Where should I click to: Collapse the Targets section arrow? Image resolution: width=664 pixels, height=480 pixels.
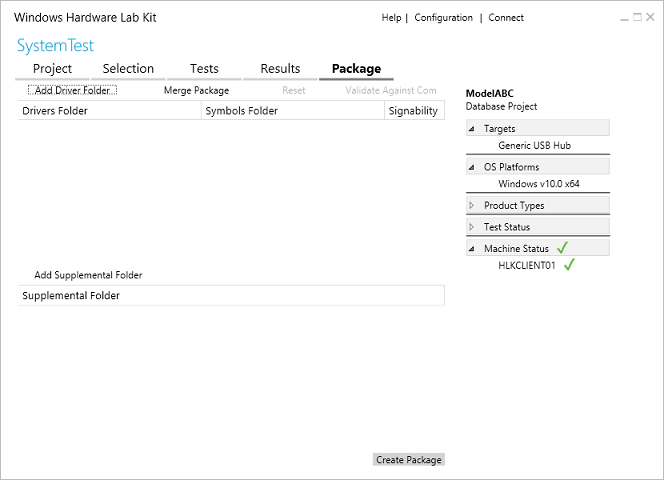click(471, 129)
